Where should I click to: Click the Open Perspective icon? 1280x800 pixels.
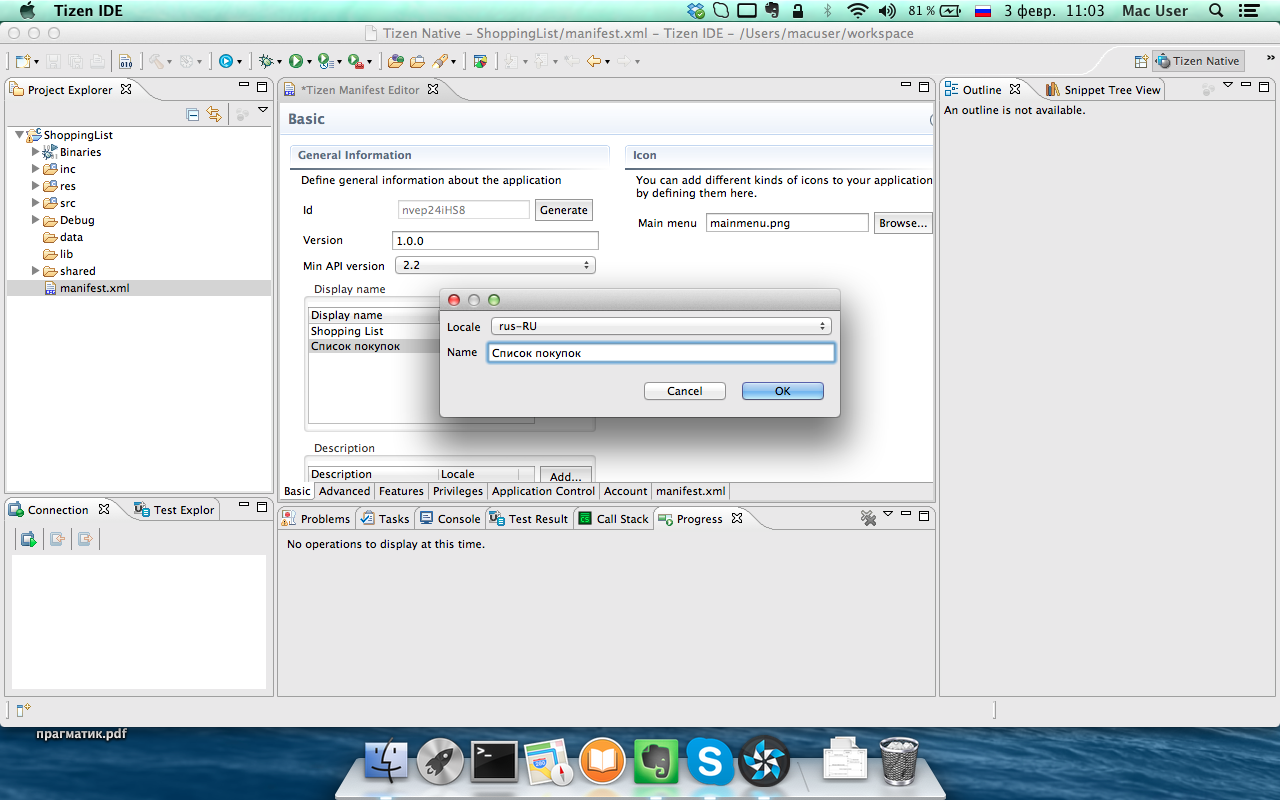(1141, 61)
